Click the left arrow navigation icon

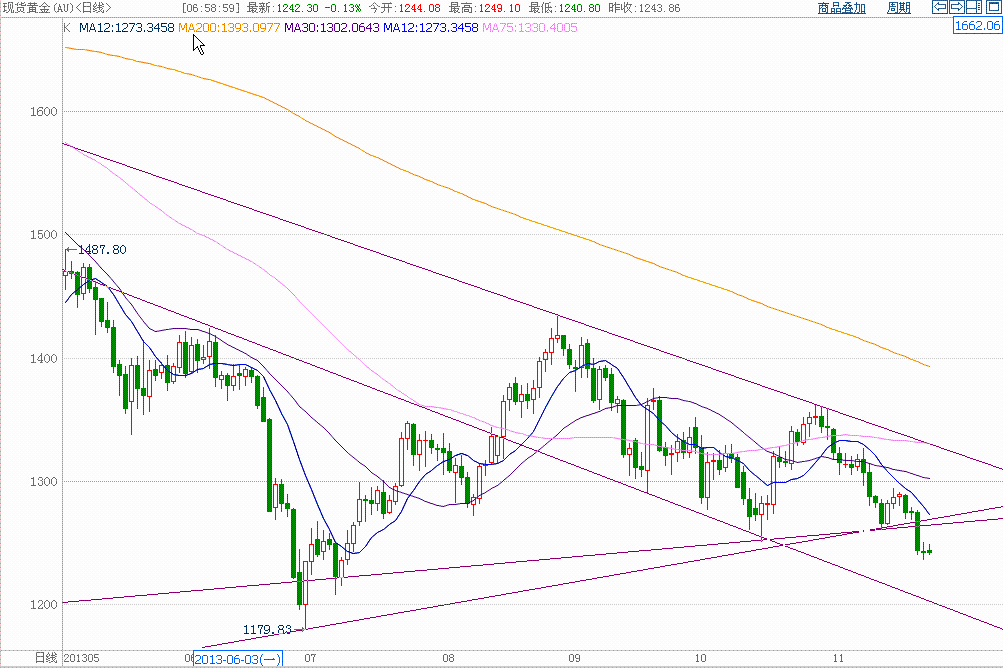(940, 7)
